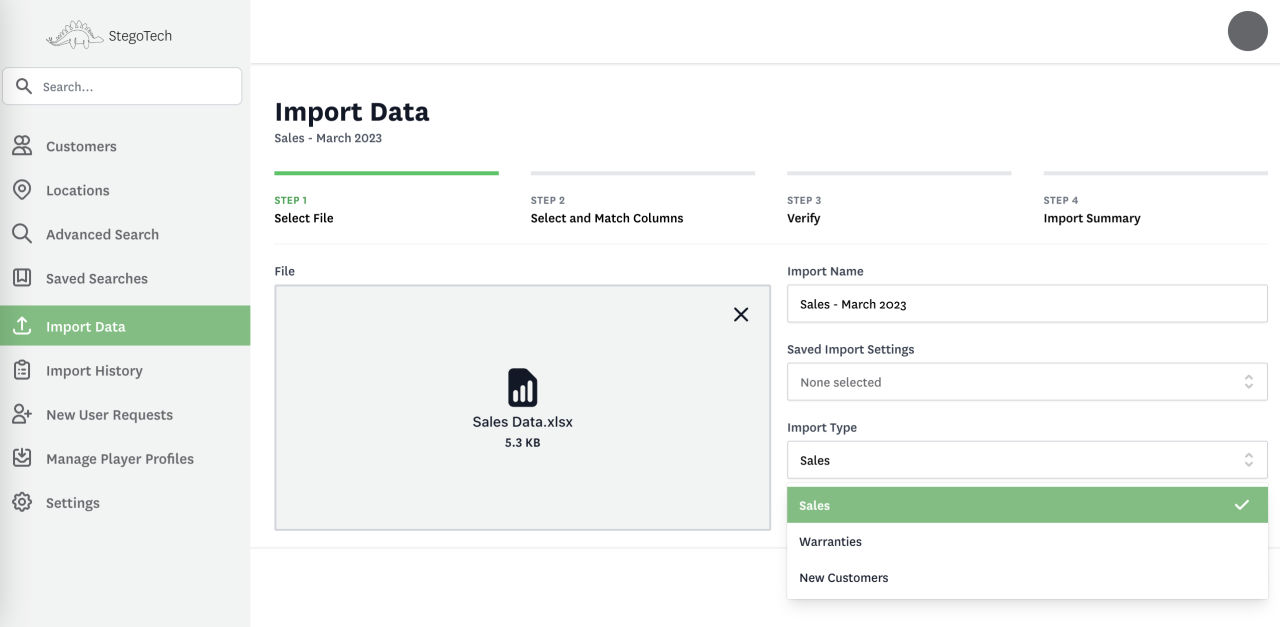
Task: Go to Step 3 Verify
Action: click(x=898, y=200)
